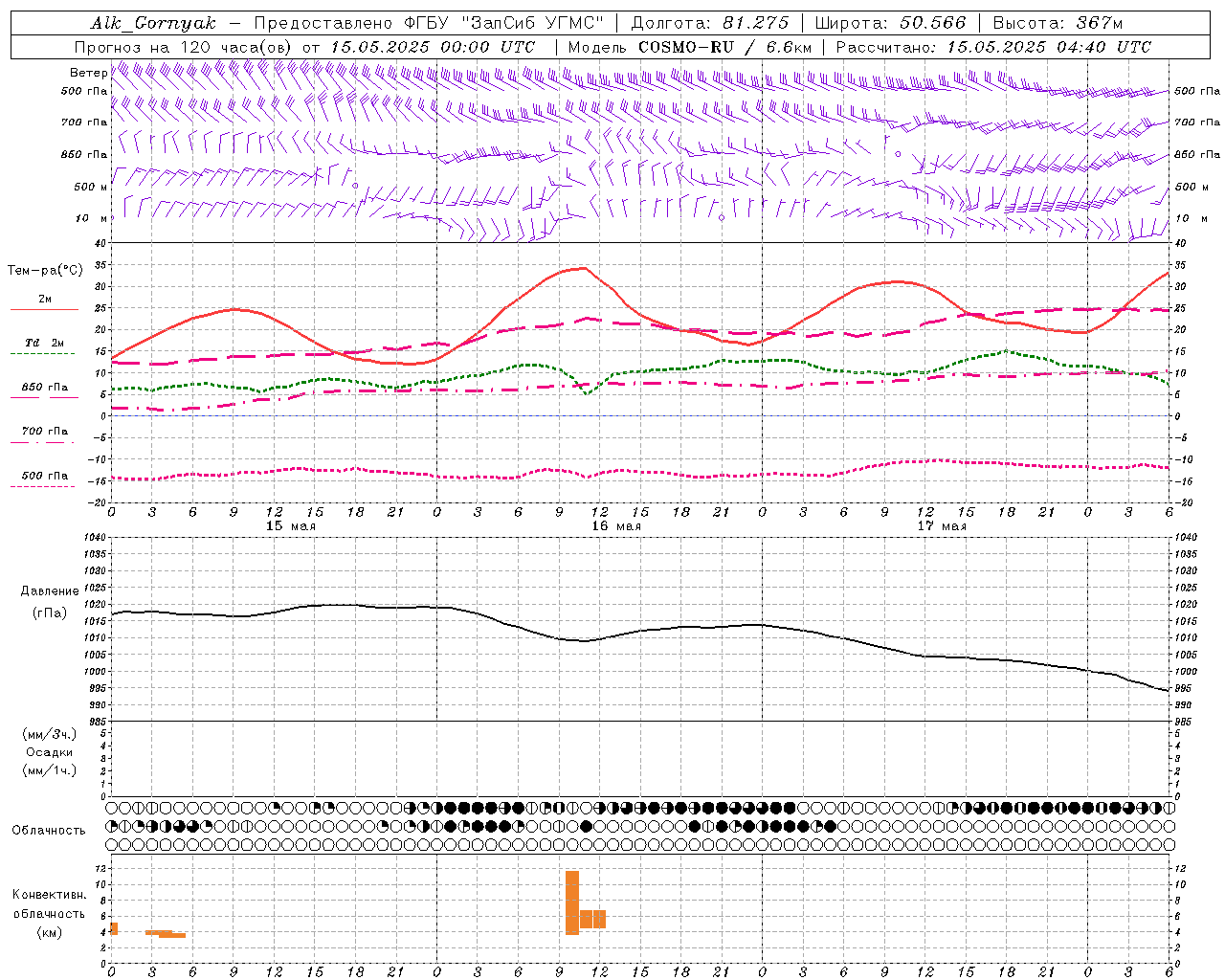
Task: Click the 'Тем-ра(°C)' temperature label
Action: pos(45,271)
